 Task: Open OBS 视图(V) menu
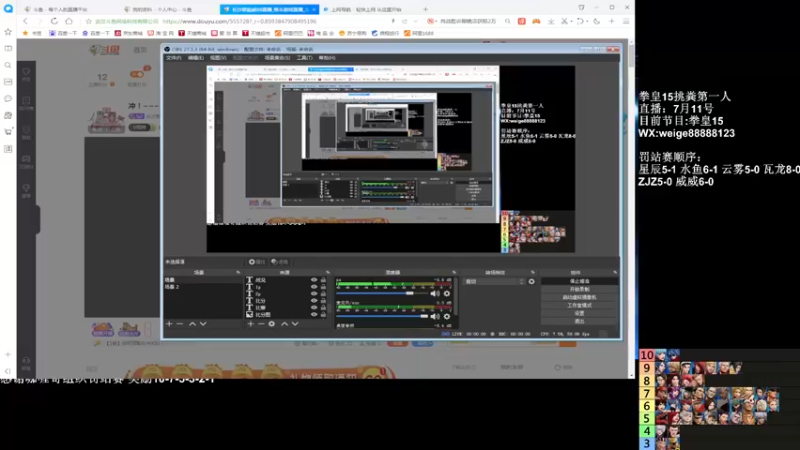coord(218,58)
